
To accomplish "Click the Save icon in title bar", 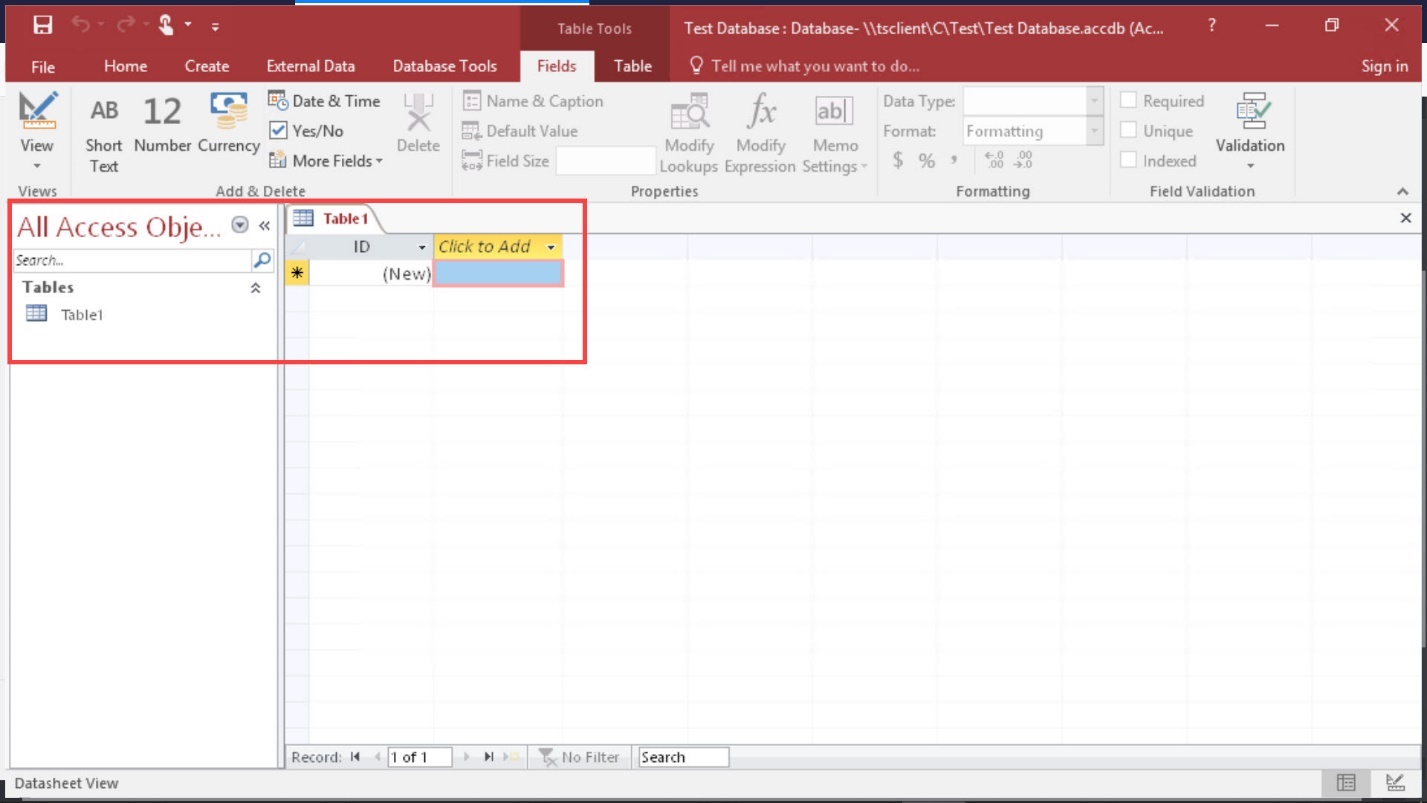I will (x=43, y=26).
